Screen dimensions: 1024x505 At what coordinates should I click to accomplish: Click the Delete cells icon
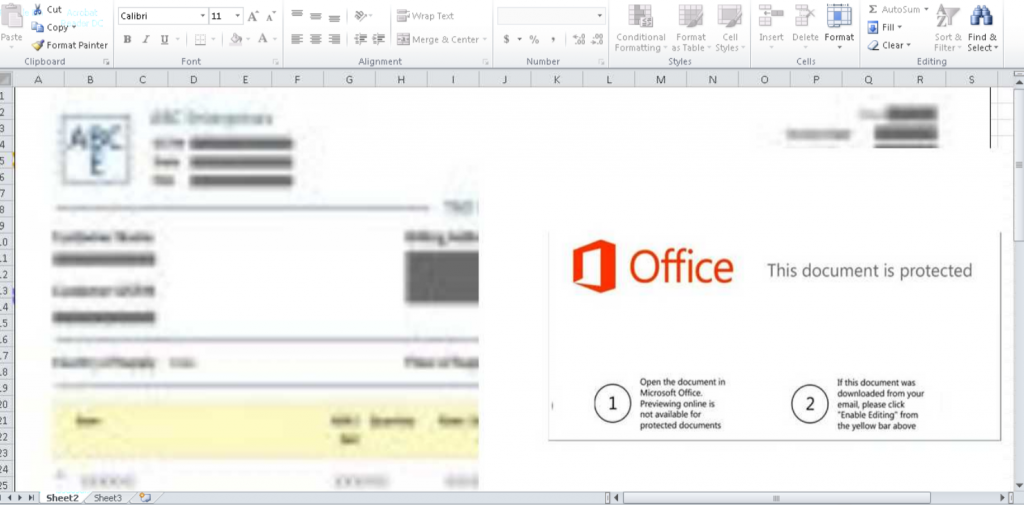(805, 16)
